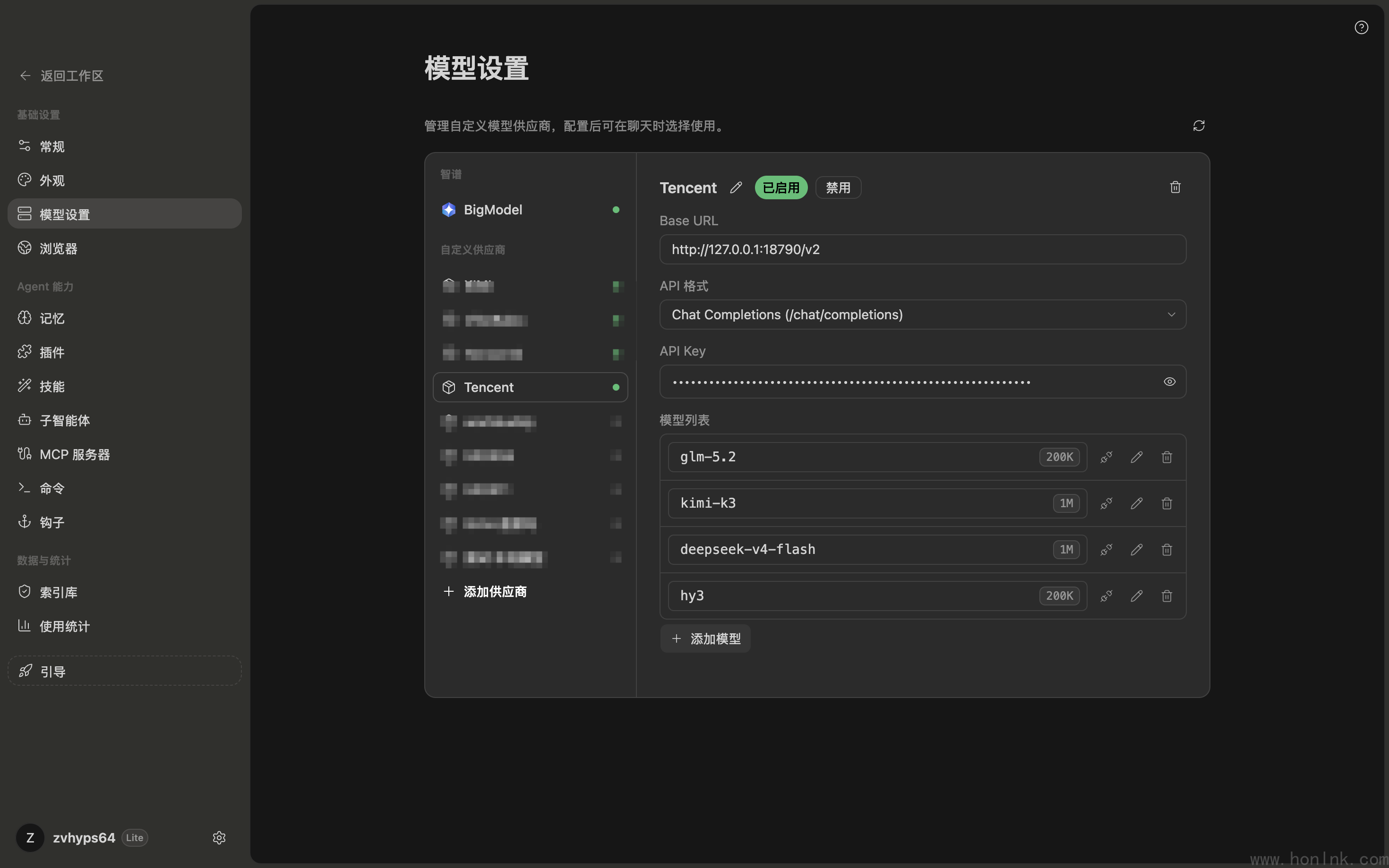Delete the kimi-k3 model

pos(1166,503)
